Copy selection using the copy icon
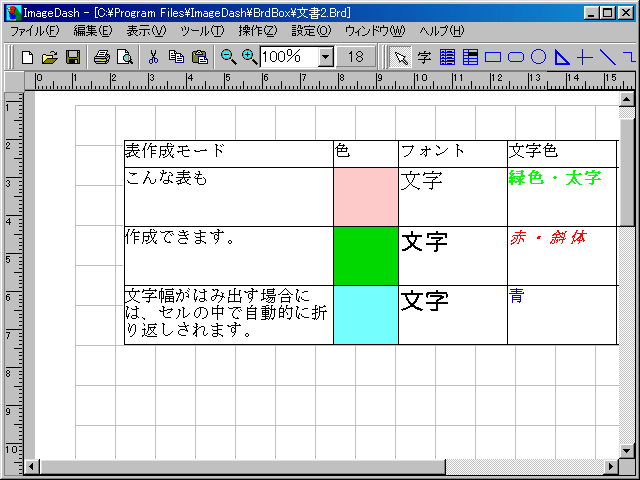The height and width of the screenshot is (480, 640). pos(176,57)
